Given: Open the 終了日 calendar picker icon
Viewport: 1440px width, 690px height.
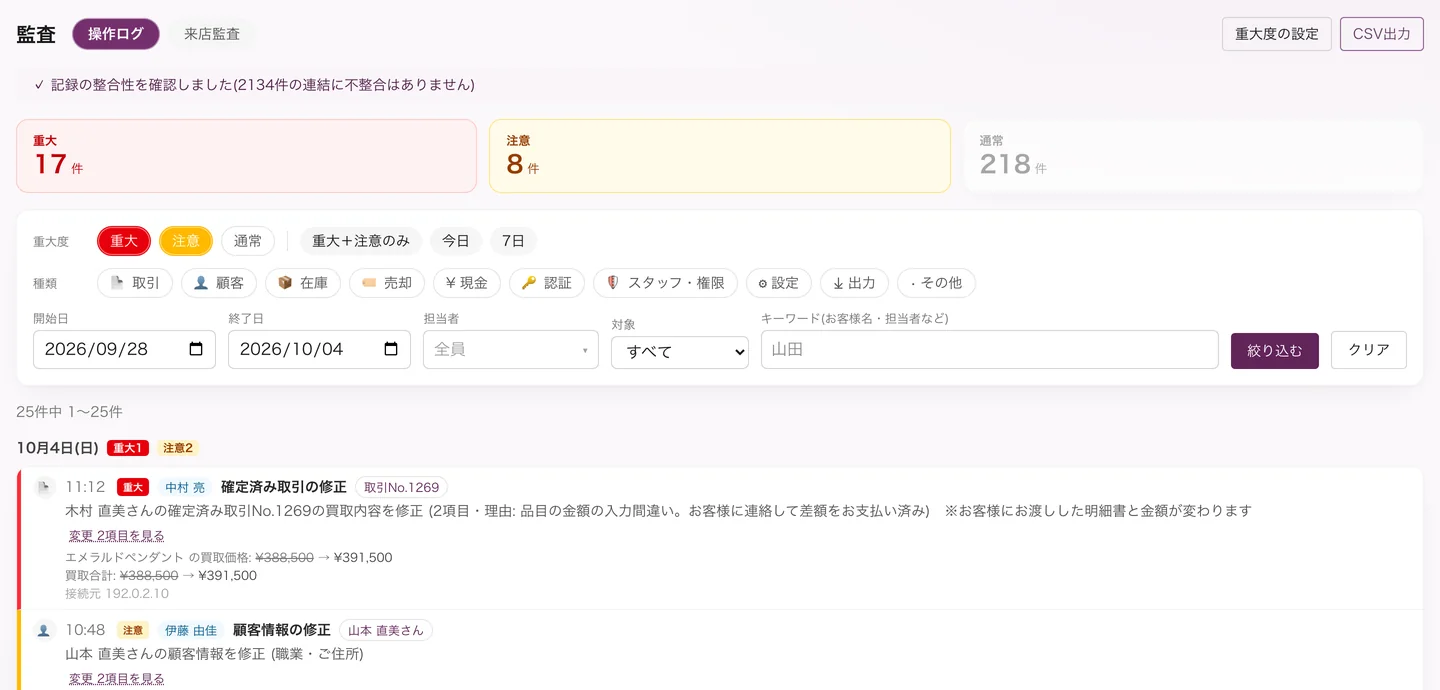Looking at the screenshot, I should 391,349.
